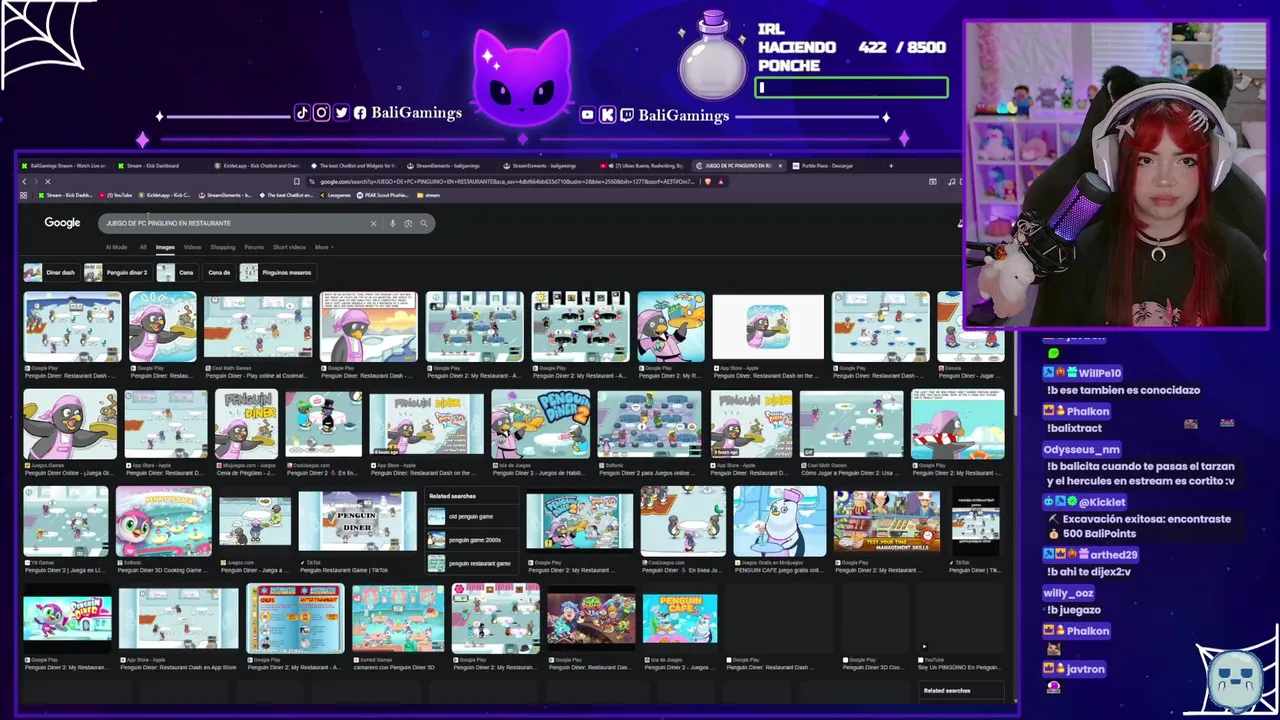Switch to BaliGamings Stream browser tab
Screen dimensions: 1280x720
(x=62, y=165)
